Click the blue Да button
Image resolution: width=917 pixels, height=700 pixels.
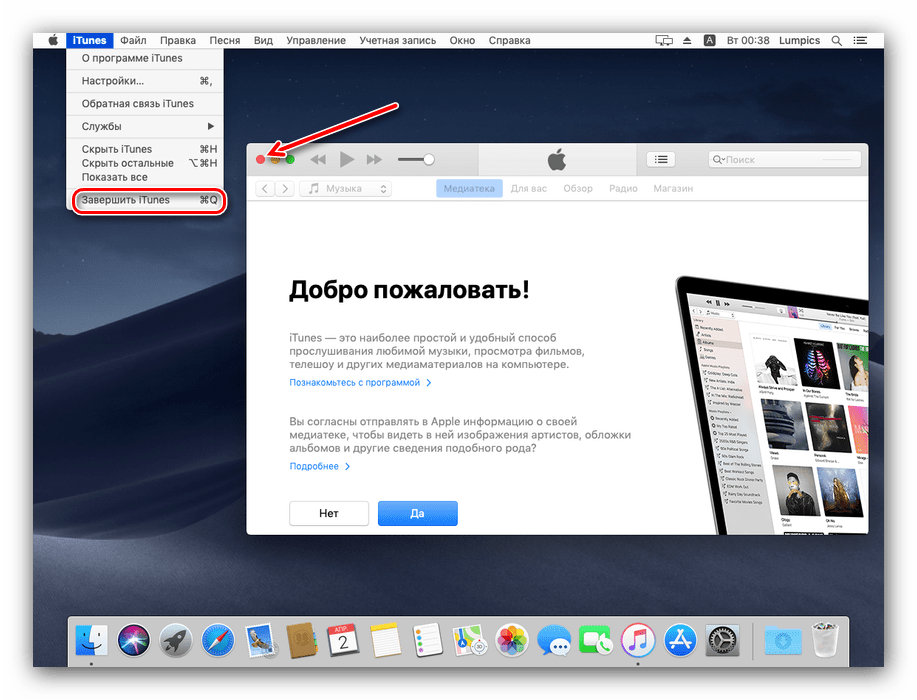point(417,513)
